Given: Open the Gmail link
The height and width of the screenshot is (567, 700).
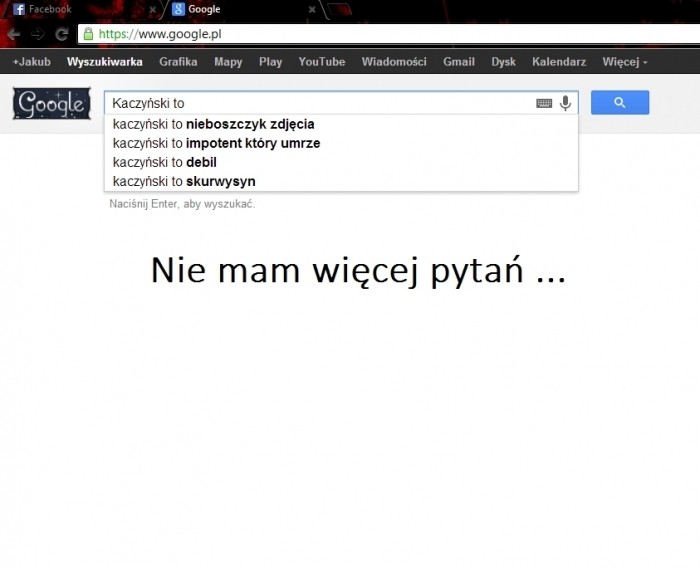Looking at the screenshot, I should (459, 62).
